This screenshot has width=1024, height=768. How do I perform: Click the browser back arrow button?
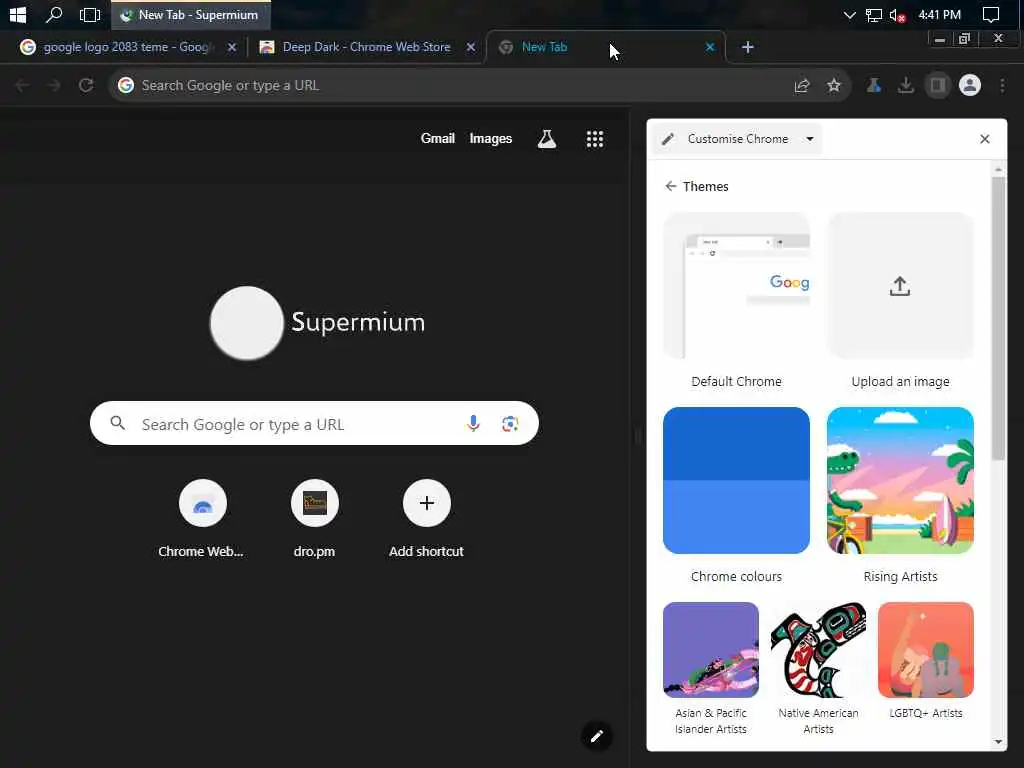pos(22,86)
